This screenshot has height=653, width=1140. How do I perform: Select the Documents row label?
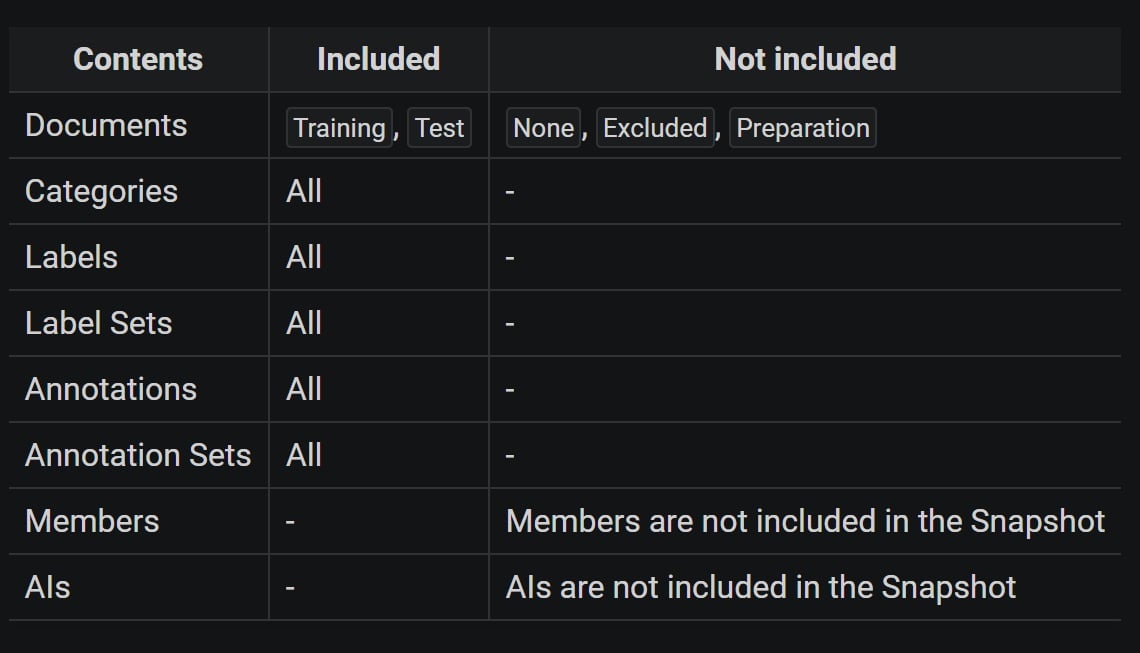pyautogui.click(x=106, y=126)
